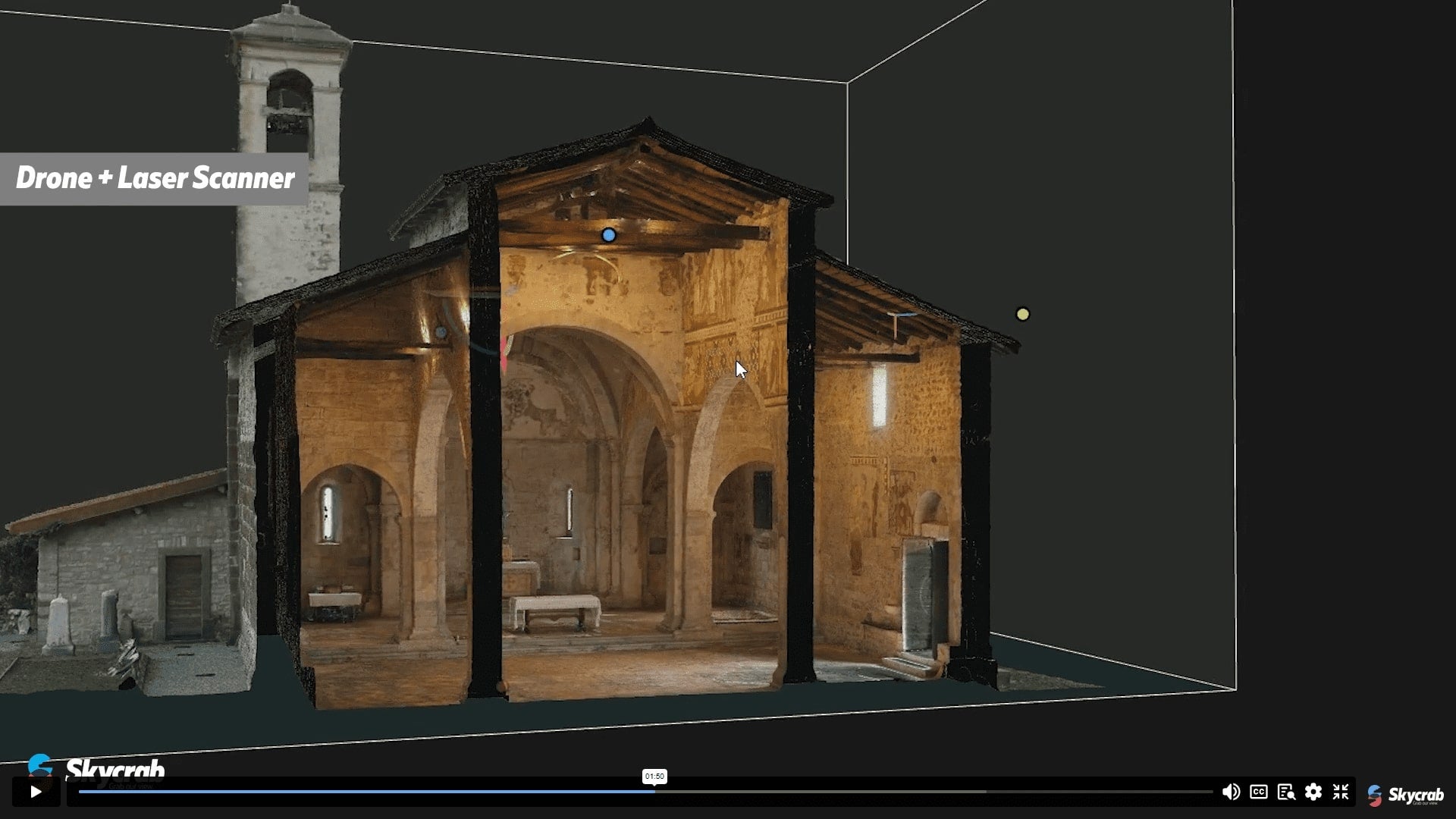The height and width of the screenshot is (819, 1456).
Task: Click the blue marker on the roof beam
Action: coord(608,235)
